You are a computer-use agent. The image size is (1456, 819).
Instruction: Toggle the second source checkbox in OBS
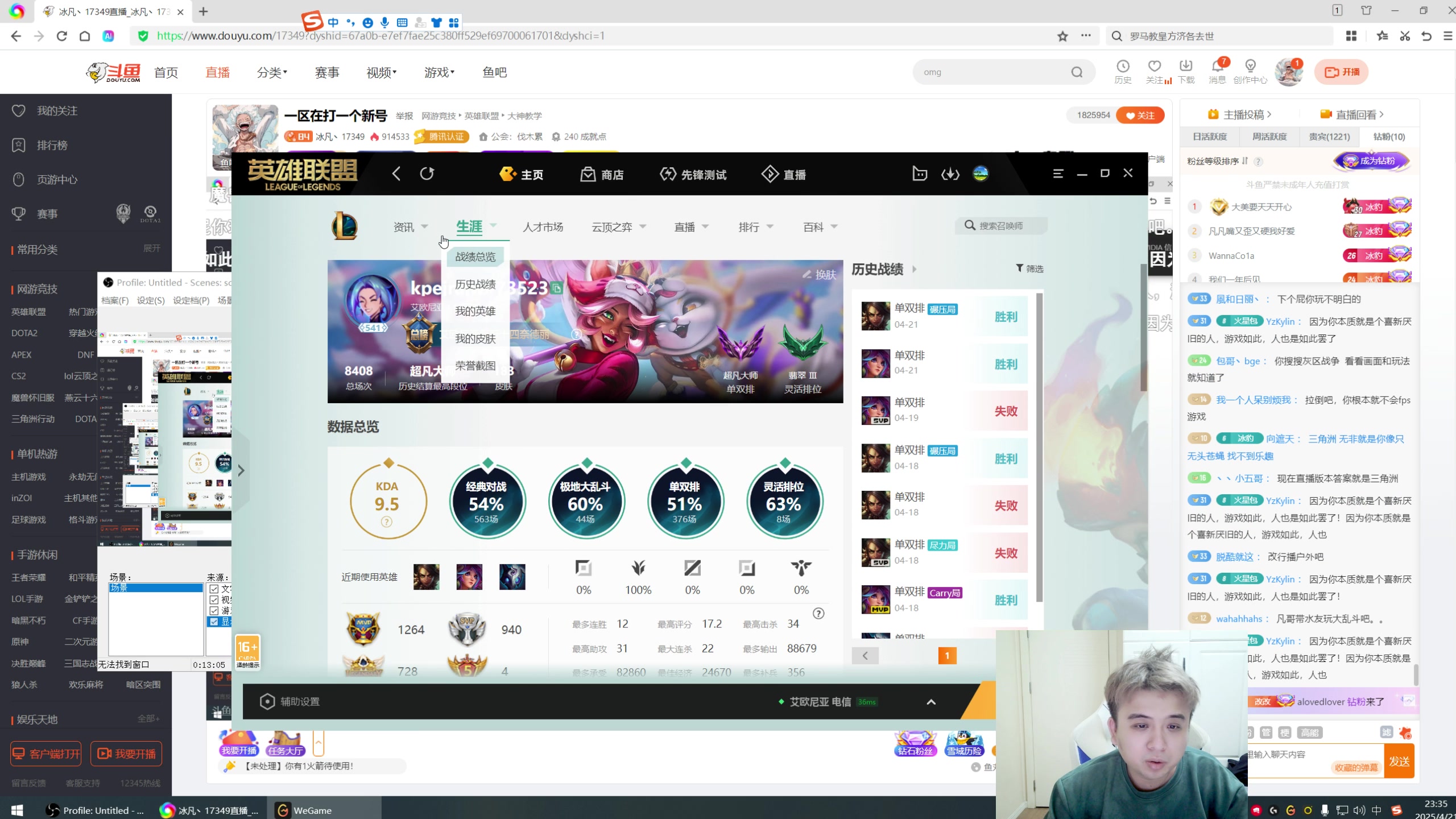pyautogui.click(x=214, y=600)
